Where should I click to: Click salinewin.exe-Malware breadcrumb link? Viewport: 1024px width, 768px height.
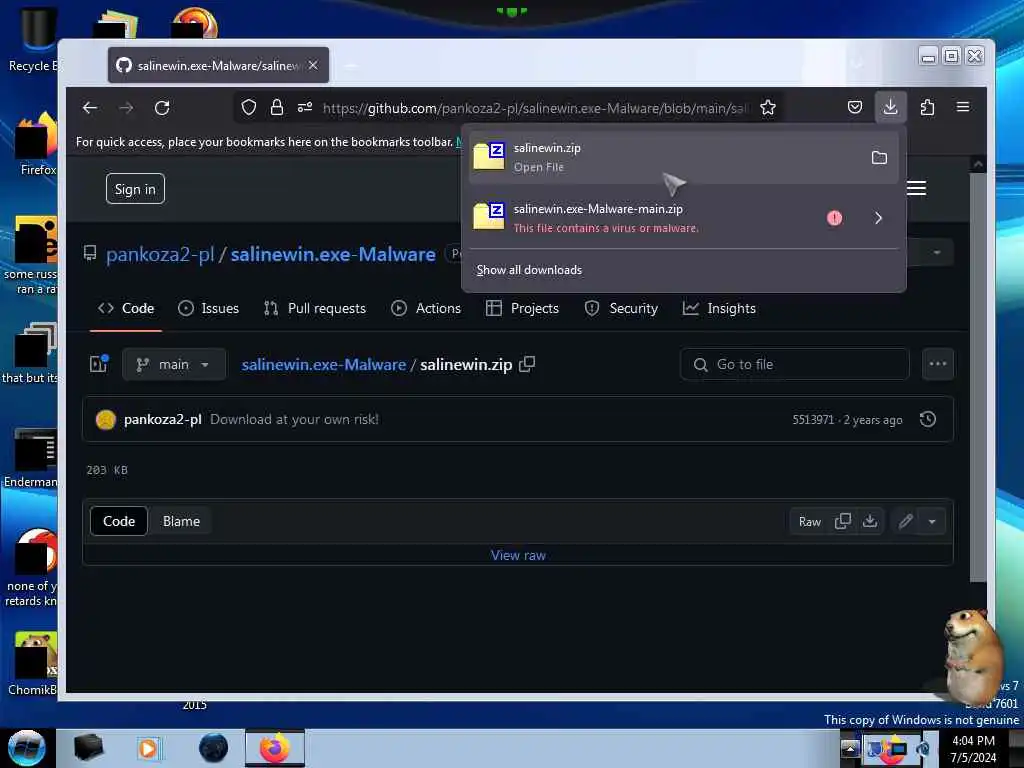tap(324, 364)
